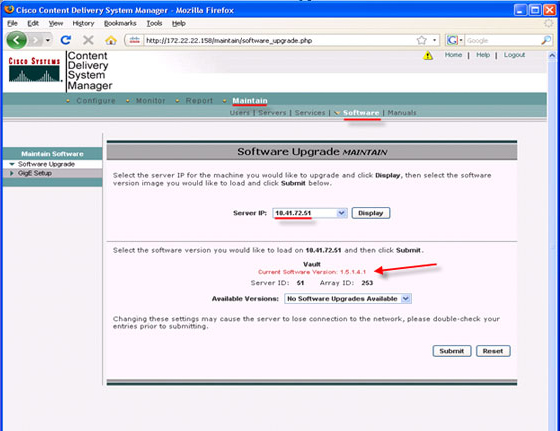Select the Servers submenu item
The height and width of the screenshot is (431, 560).
(272, 112)
